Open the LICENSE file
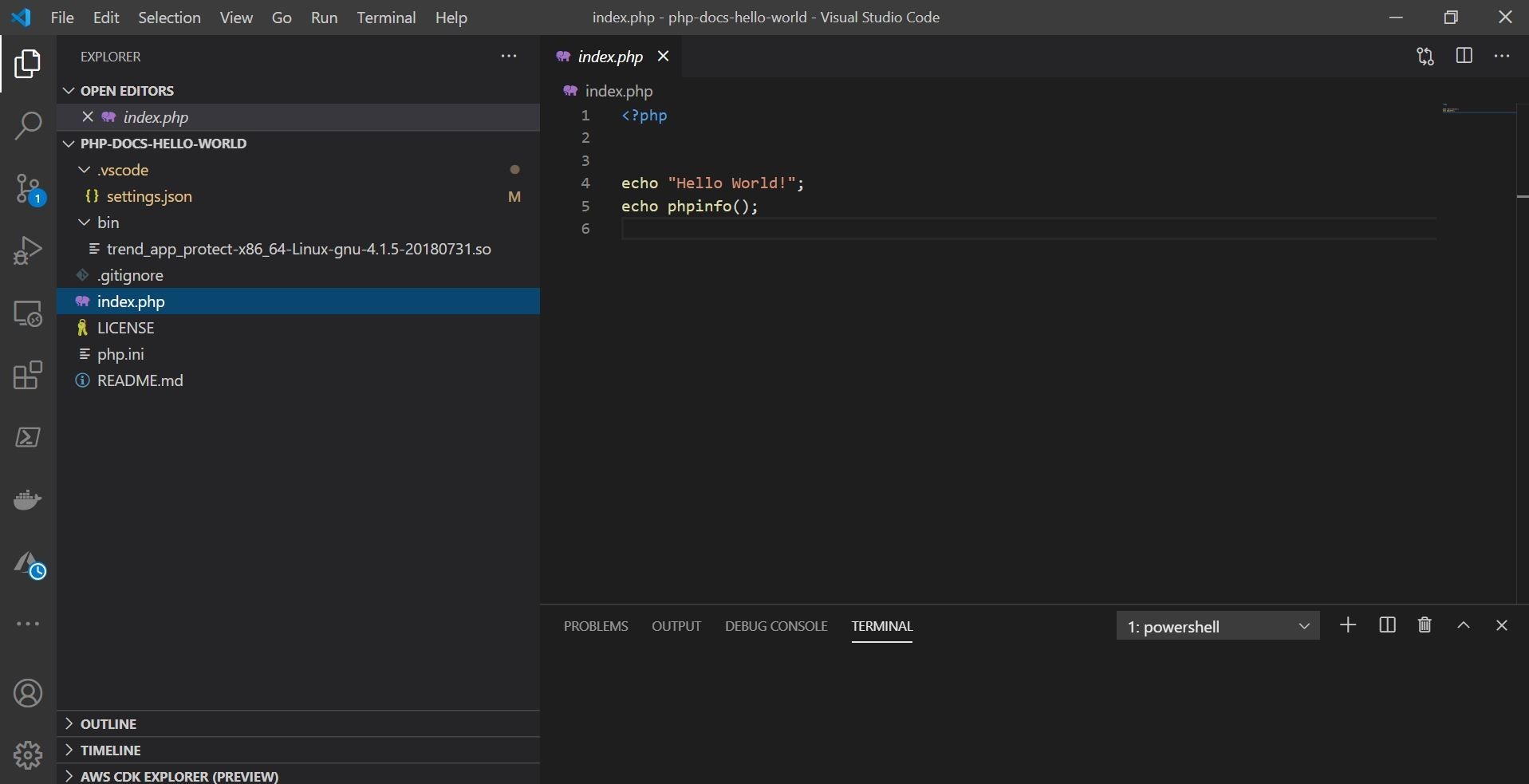This screenshot has width=1529, height=784. pyautogui.click(x=125, y=328)
